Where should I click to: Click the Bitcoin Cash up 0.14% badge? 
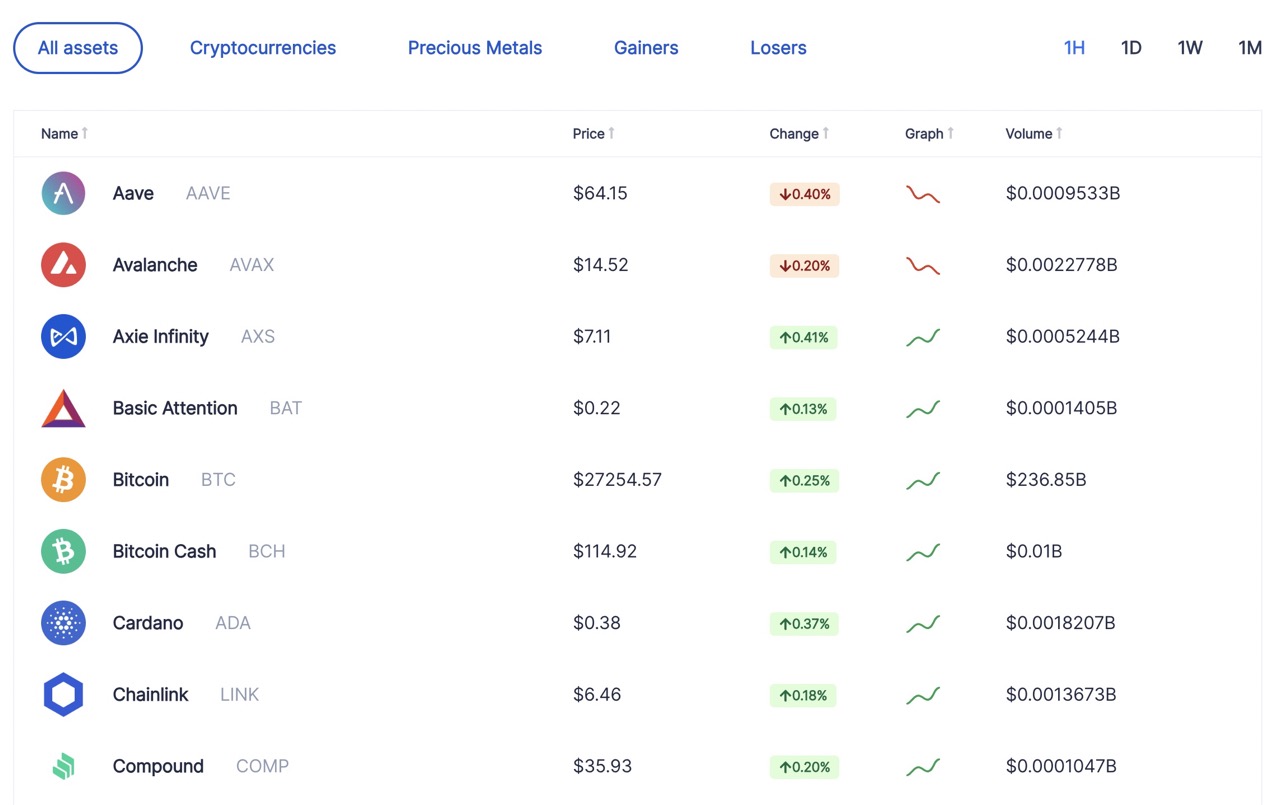coord(803,552)
